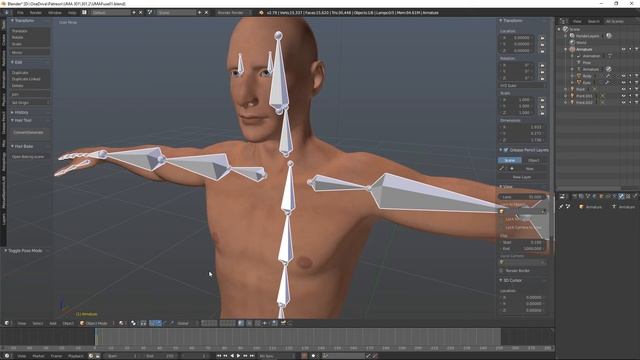Click the clip Start value field

(x=522, y=242)
